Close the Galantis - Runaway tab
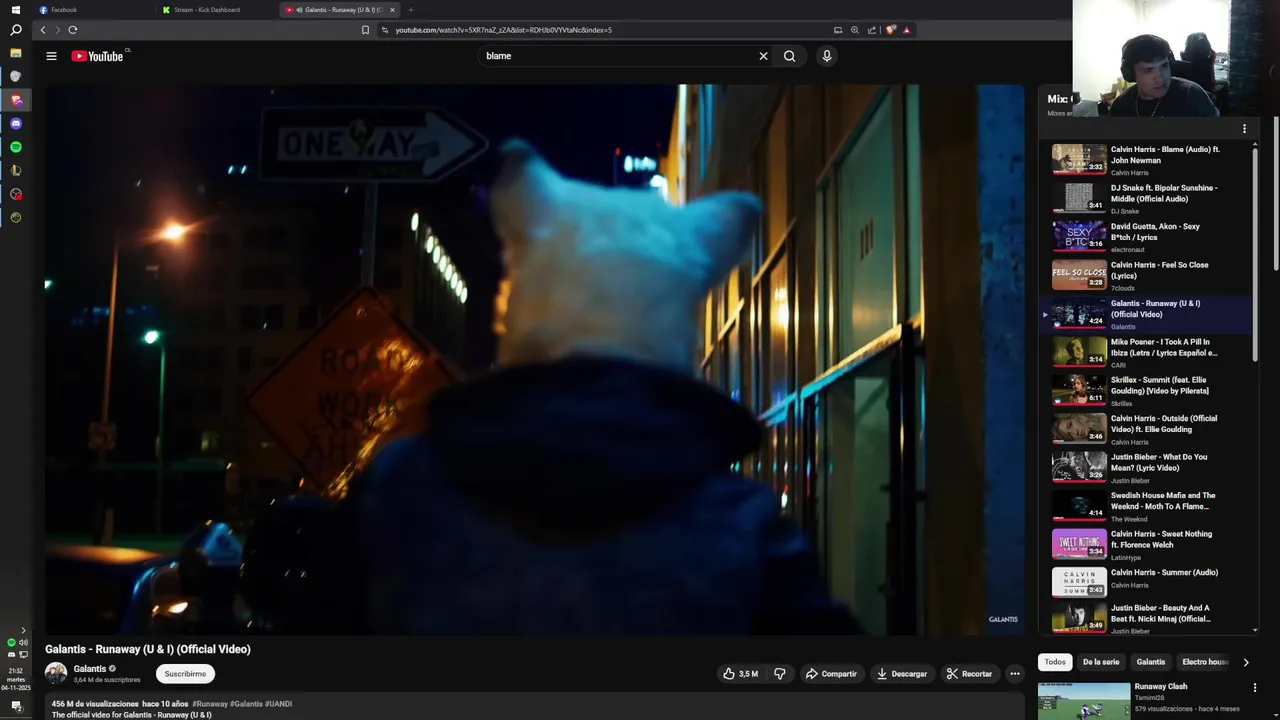Image resolution: width=1280 pixels, height=720 pixels. point(392,10)
